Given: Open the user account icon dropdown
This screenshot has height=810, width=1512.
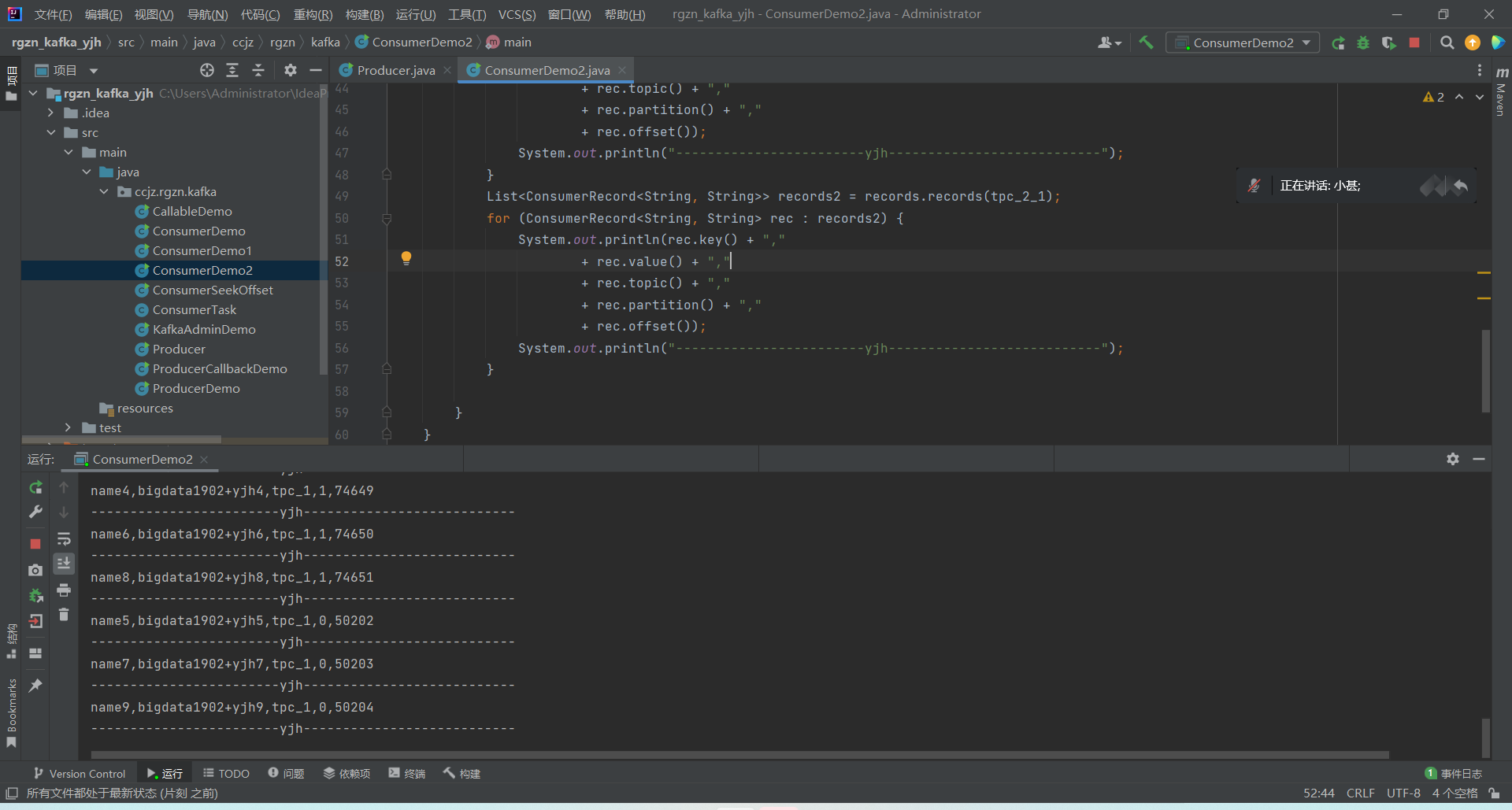Looking at the screenshot, I should [x=1109, y=43].
